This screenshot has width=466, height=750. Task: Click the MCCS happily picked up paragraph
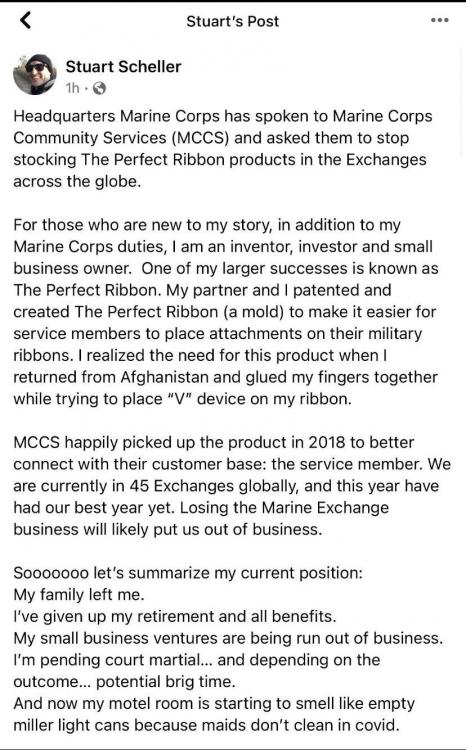(x=232, y=485)
